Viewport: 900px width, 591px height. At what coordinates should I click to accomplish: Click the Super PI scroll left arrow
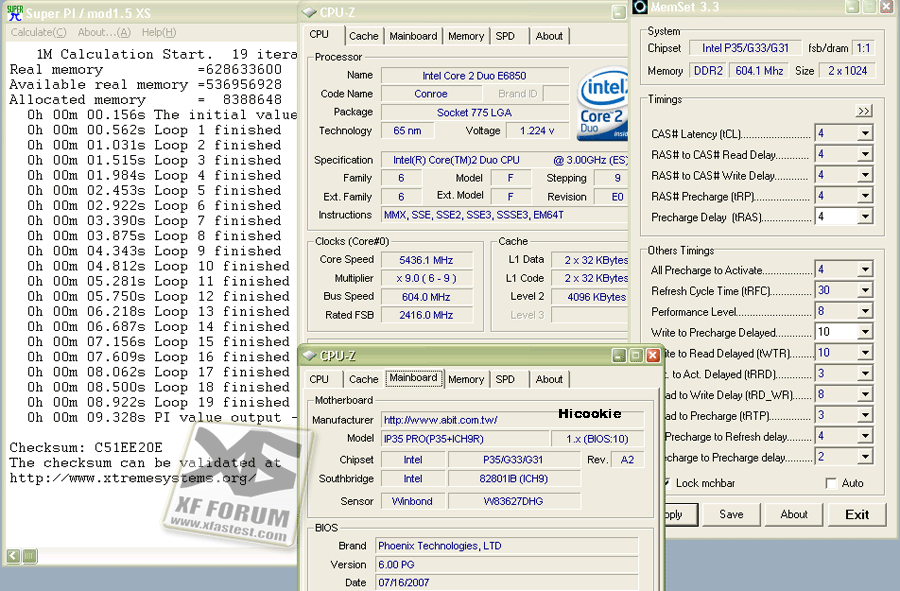click(x=13, y=555)
